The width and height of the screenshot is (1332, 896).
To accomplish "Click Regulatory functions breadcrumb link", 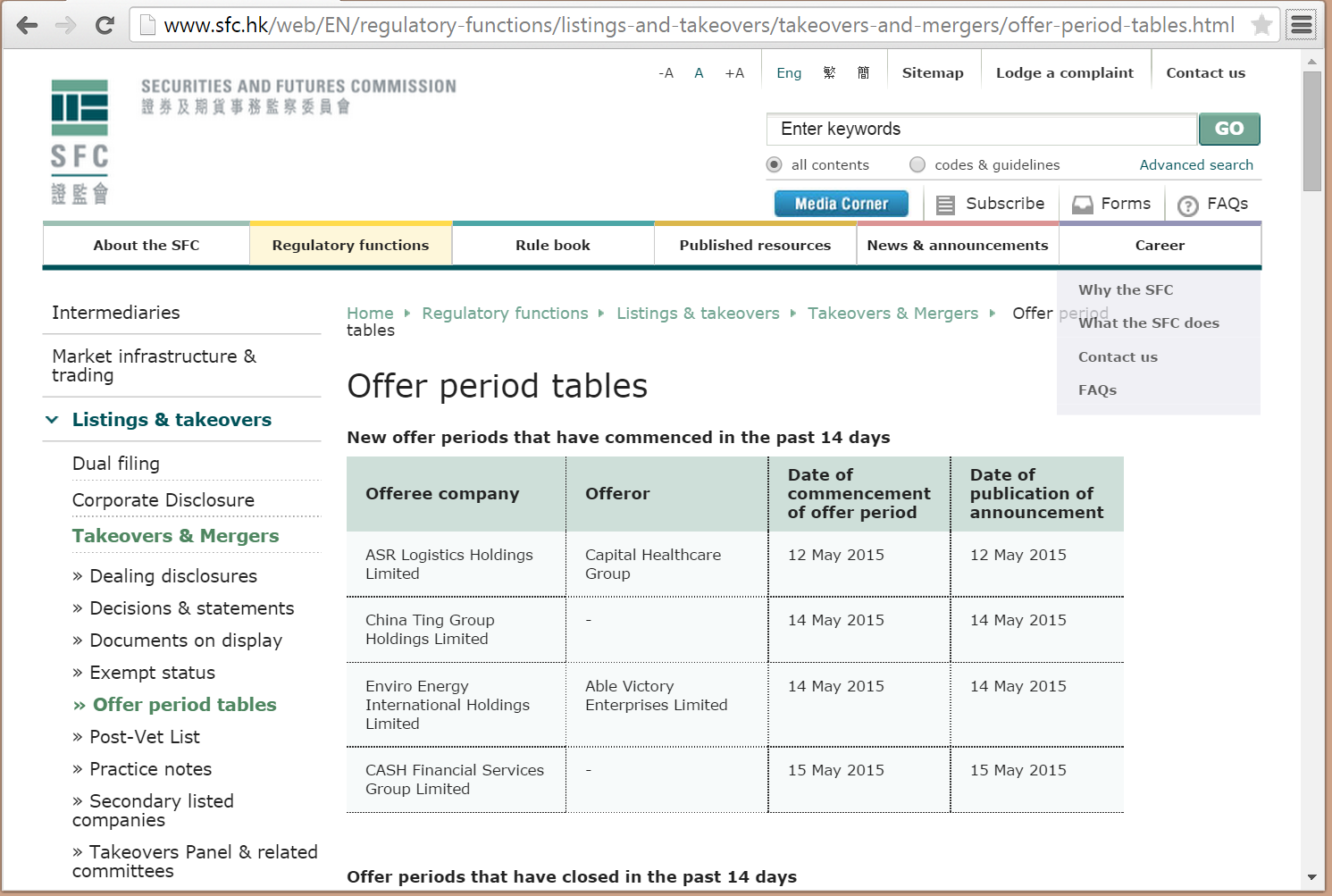I will tap(505, 314).
